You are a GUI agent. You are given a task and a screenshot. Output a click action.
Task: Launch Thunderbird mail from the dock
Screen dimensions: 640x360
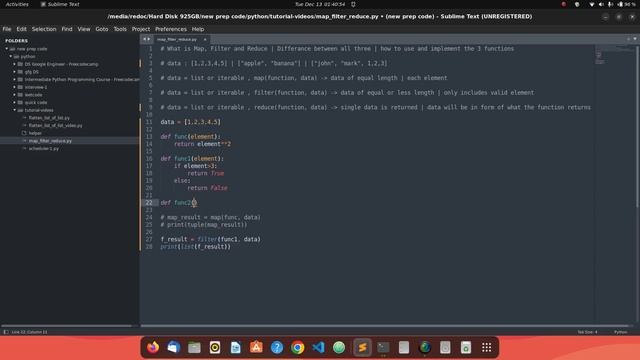coord(174,347)
